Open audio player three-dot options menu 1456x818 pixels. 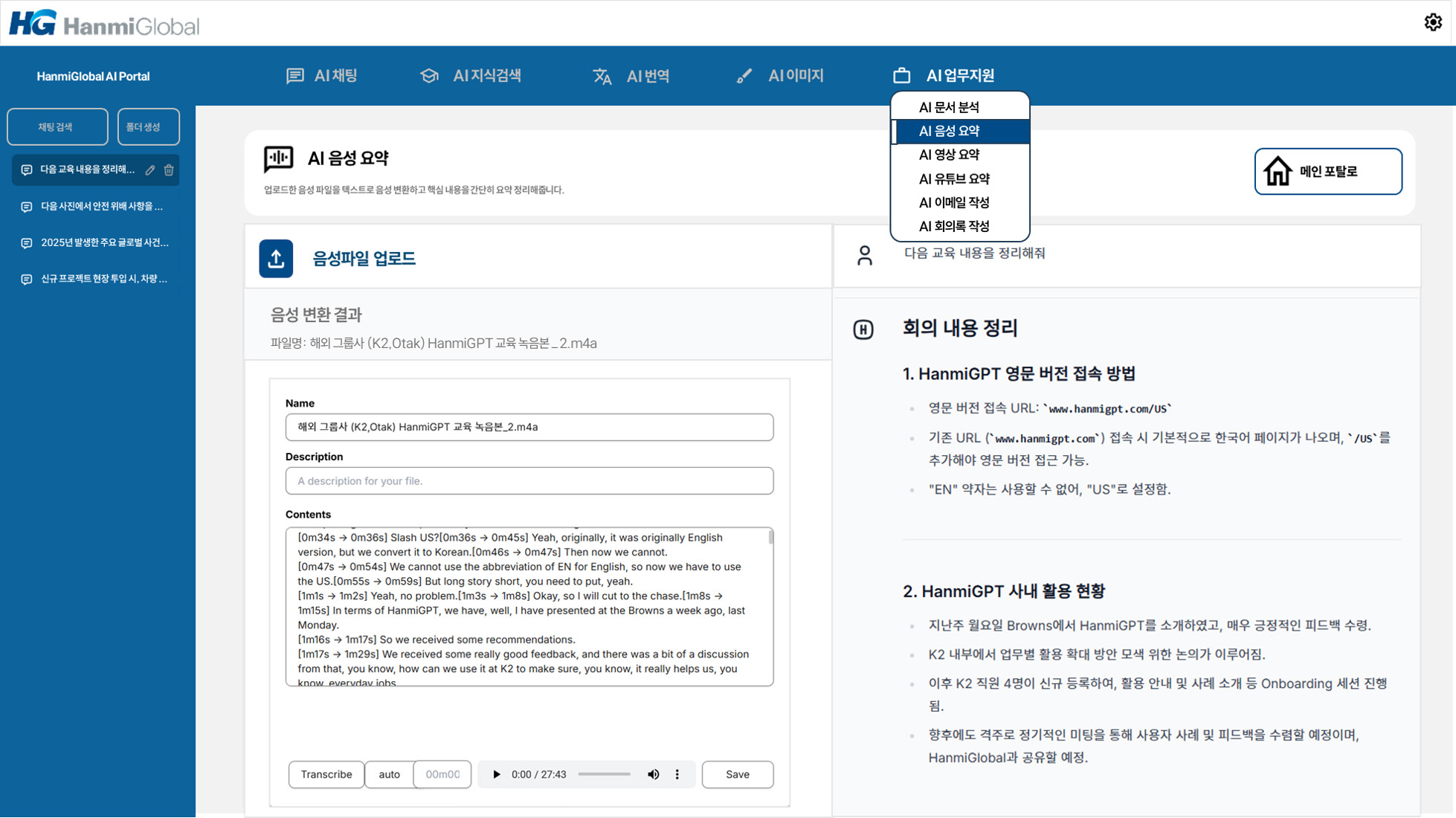(677, 774)
